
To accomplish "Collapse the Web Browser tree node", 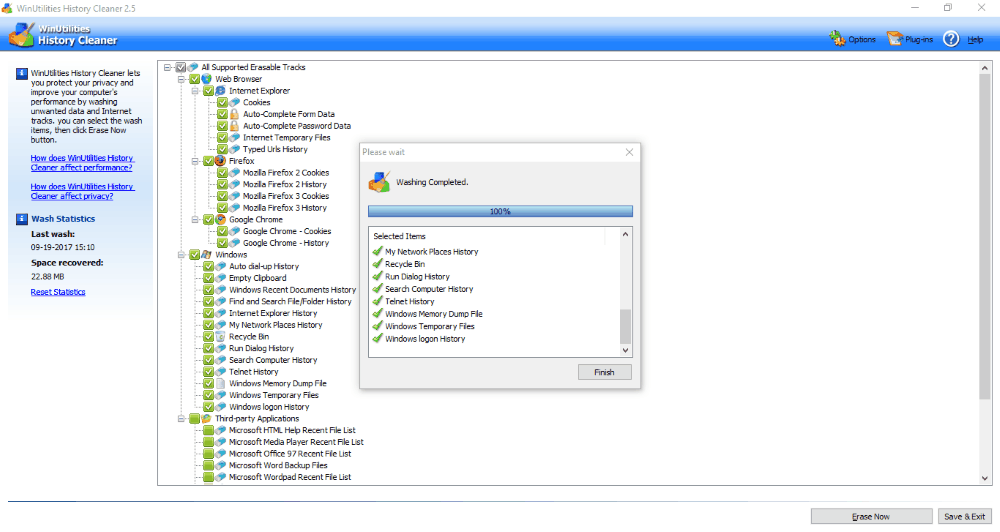I will tap(182, 79).
